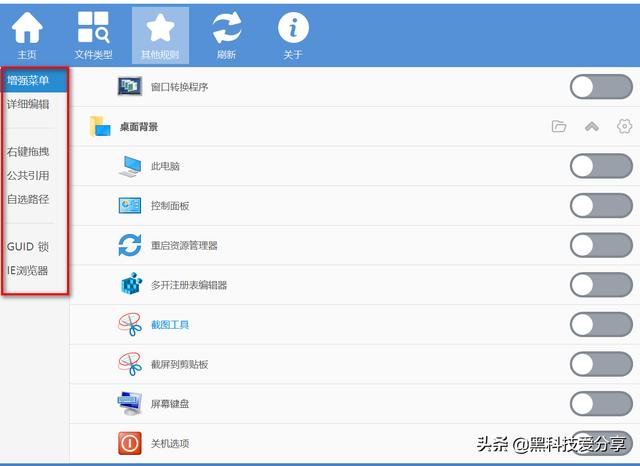The image size is (640, 466).
Task: Click the 桌面背景 folder group icon
Action: (100, 126)
